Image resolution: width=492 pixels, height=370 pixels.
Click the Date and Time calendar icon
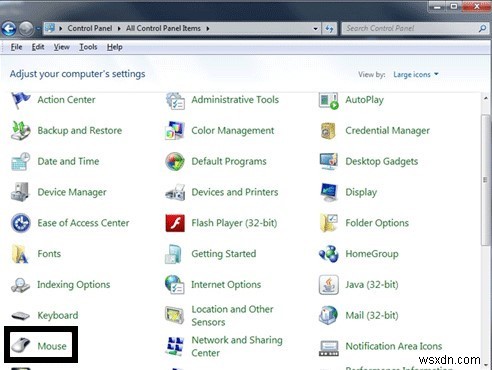point(21,161)
